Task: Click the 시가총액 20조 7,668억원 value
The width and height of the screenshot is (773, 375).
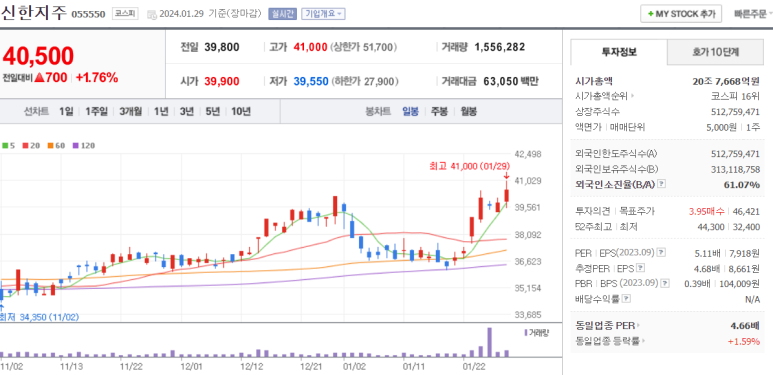Action: 726,81
